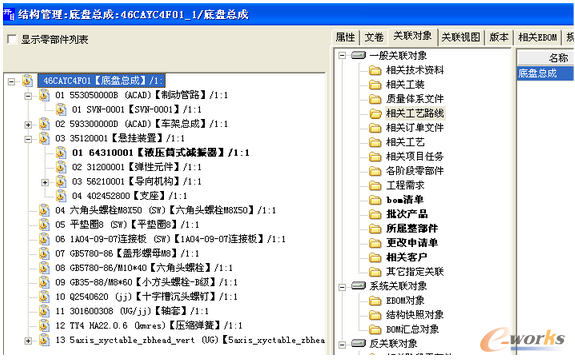Select the 工程需求 folder

[x=405, y=185]
